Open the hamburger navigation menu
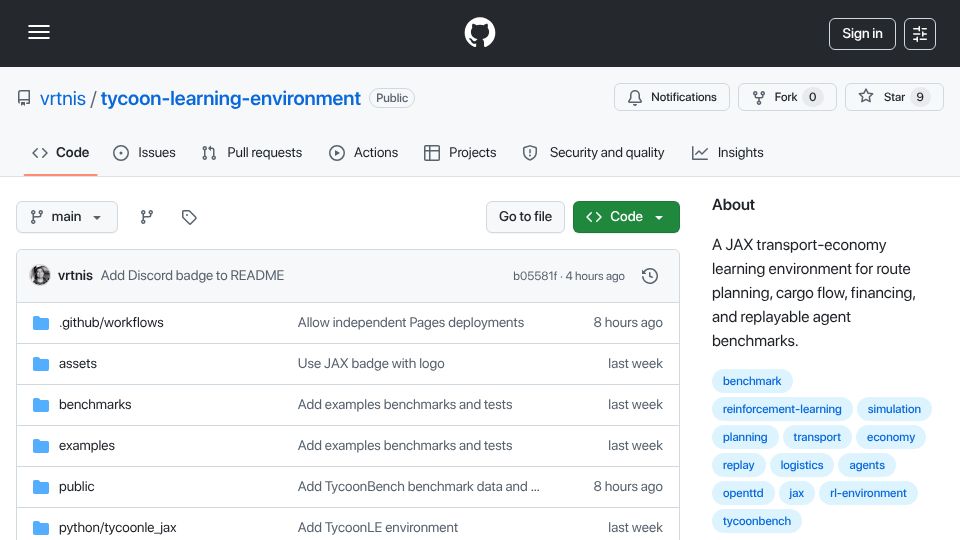 (x=39, y=32)
